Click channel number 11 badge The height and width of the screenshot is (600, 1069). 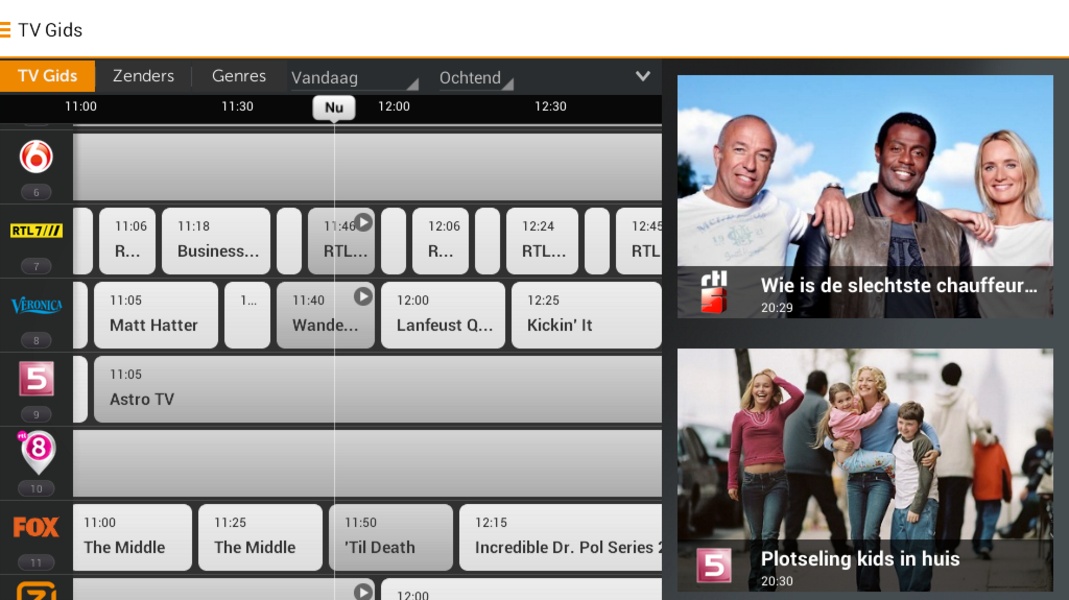(x=36, y=562)
